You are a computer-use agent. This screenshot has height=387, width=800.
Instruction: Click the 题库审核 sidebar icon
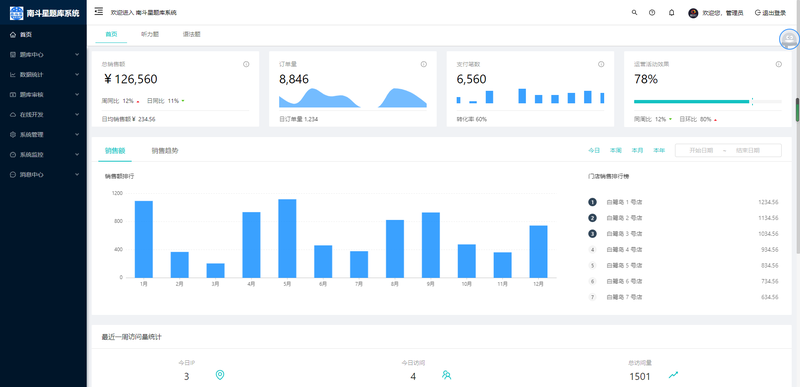(x=13, y=94)
